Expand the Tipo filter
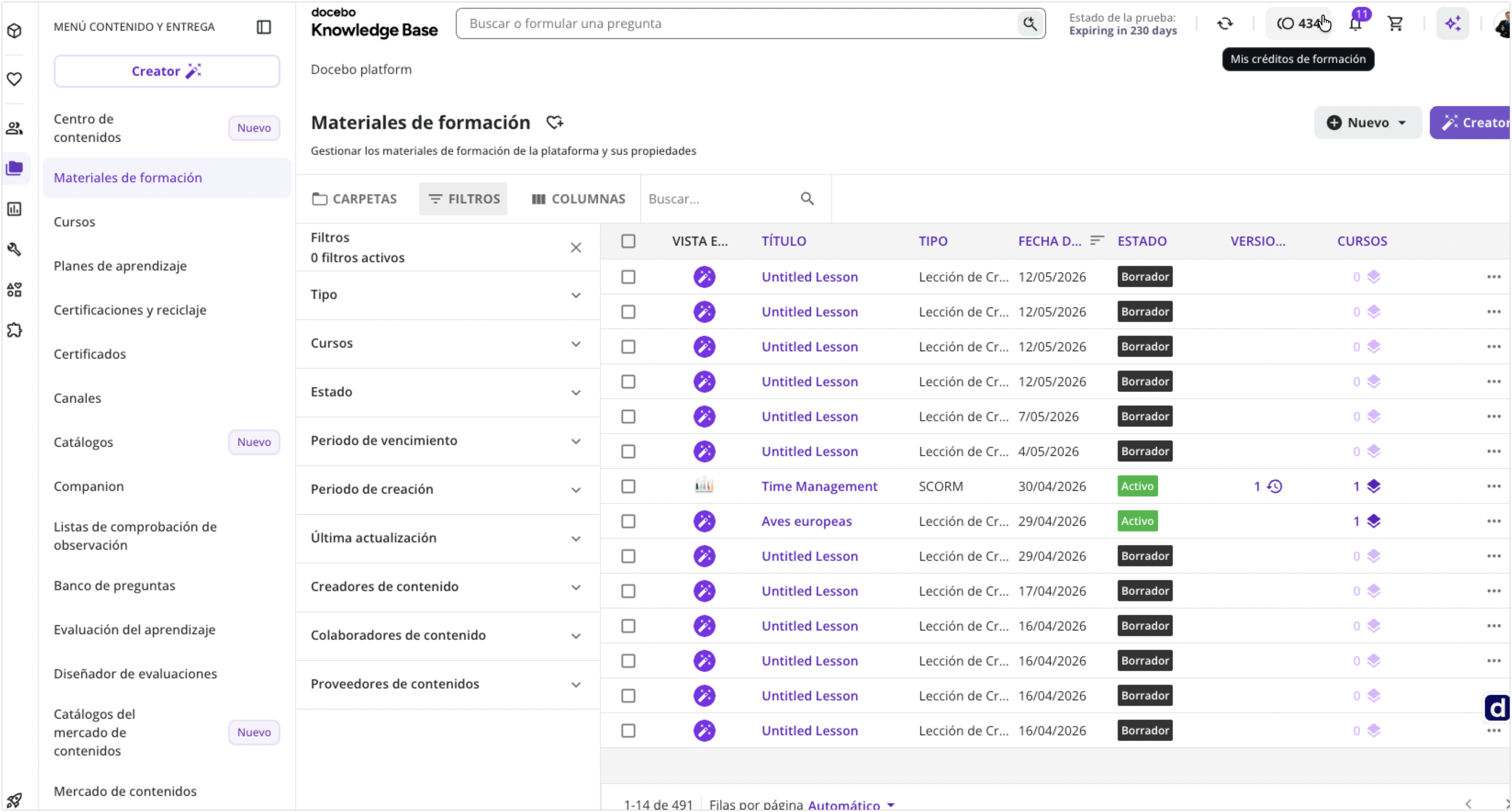 pos(447,295)
